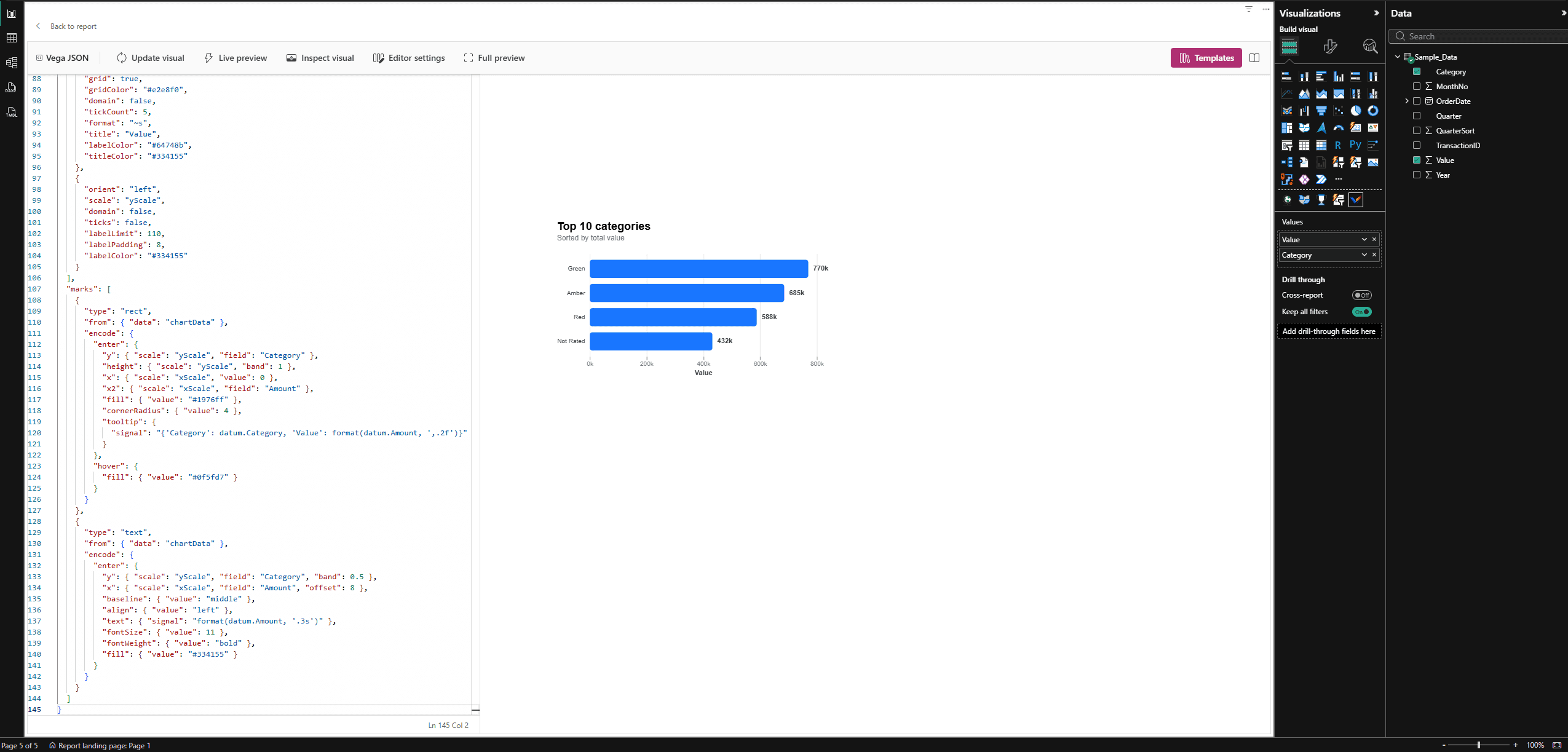1568x752 pixels.
Task: Click Report landing page: Page 1
Action: click(x=100, y=745)
